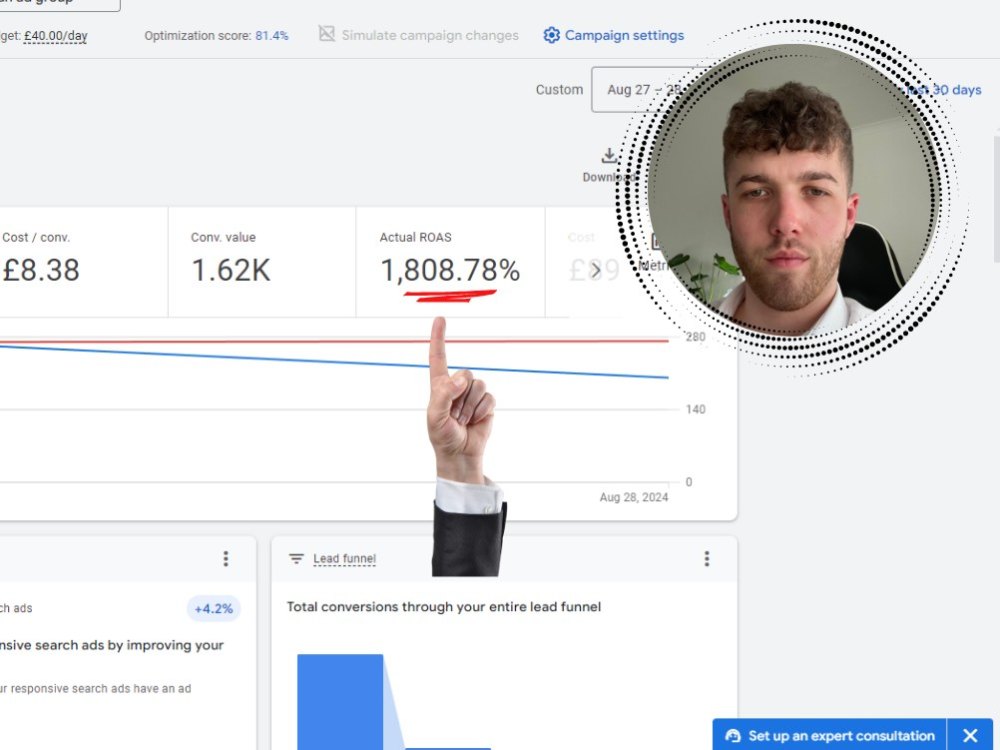Click Simulate campaign changes
Screen dimensions: 1000x750
(419, 35)
